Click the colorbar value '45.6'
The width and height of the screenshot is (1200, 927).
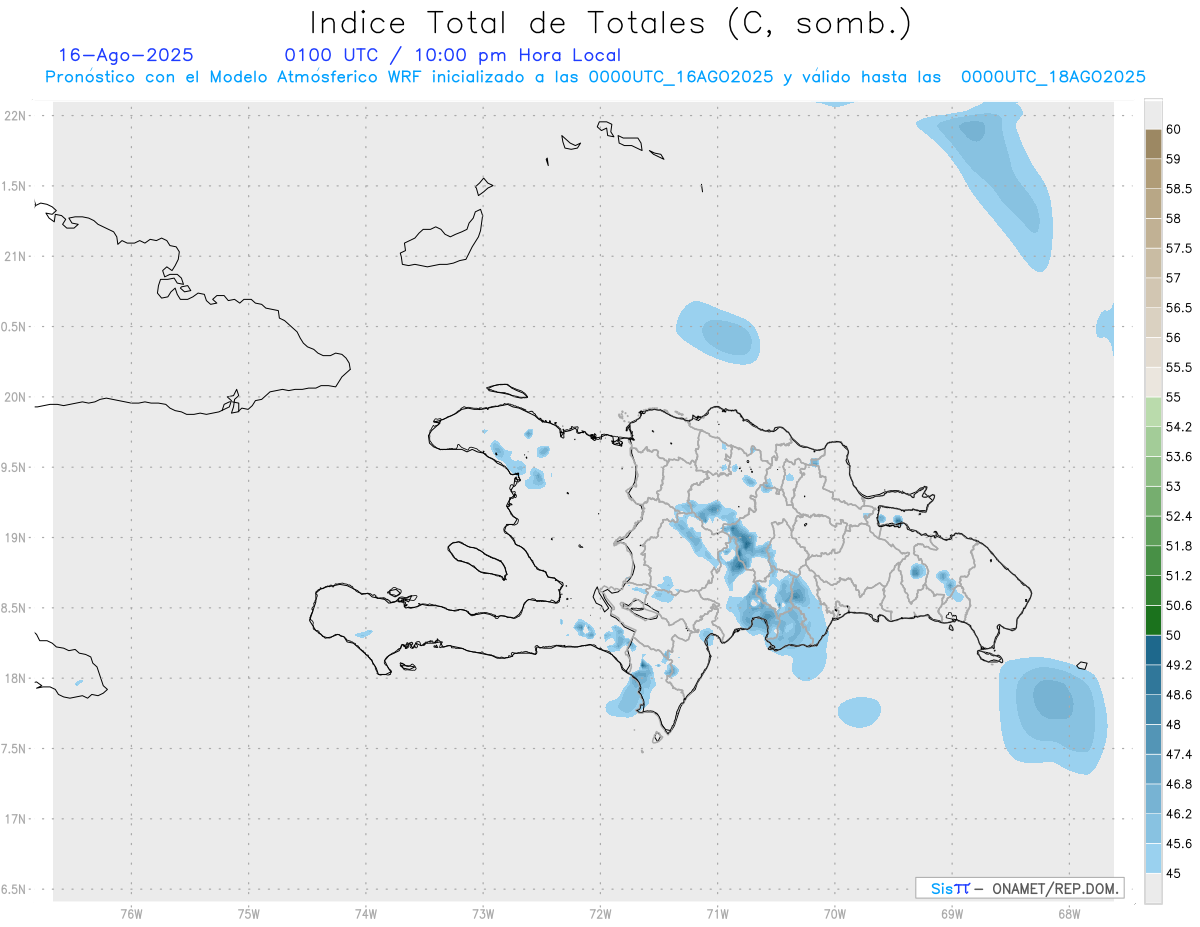coord(1179,844)
